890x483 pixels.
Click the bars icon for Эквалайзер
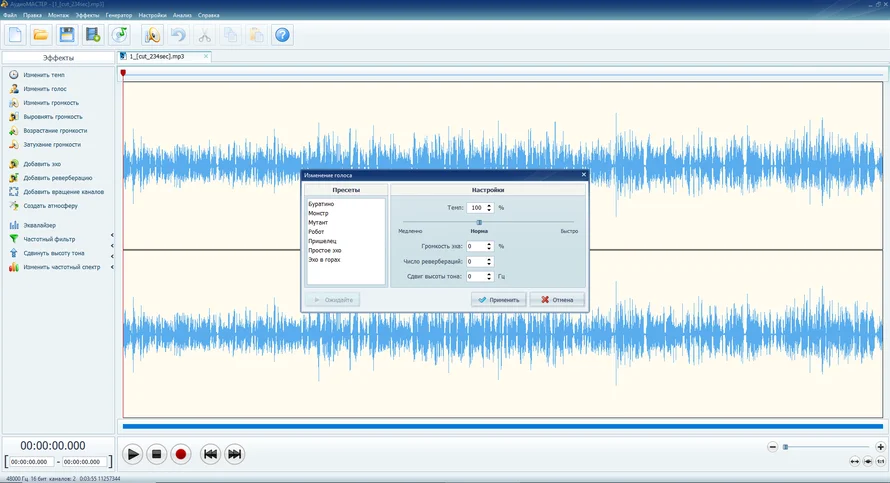pyautogui.click(x=14, y=225)
